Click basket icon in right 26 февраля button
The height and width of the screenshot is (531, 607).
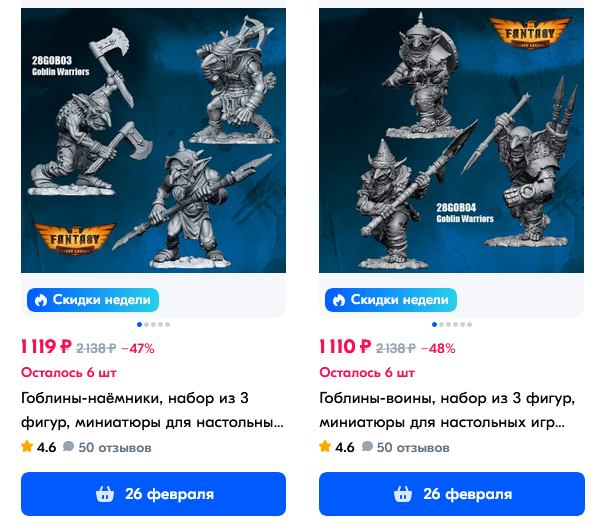(x=403, y=494)
